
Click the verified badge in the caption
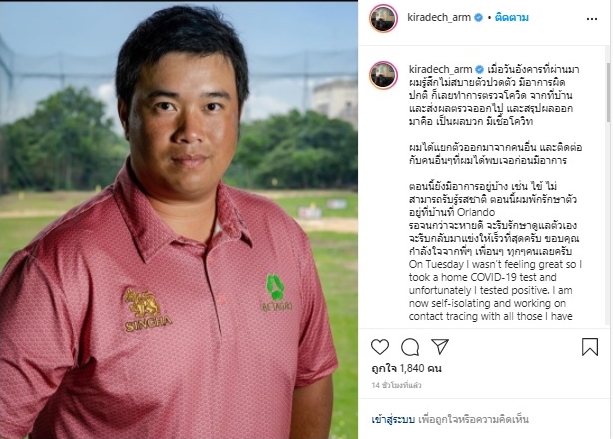(x=479, y=70)
